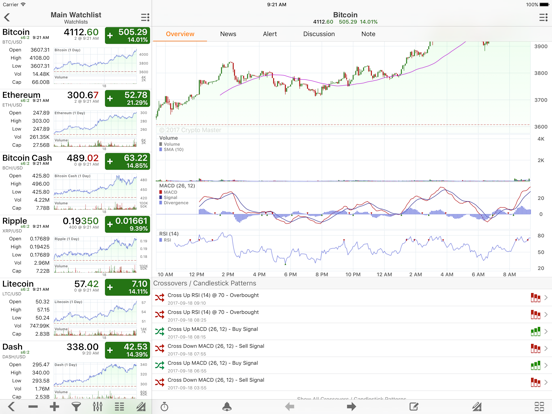
Task: Toggle Ethereum change badge +52.78
Action: click(x=127, y=99)
